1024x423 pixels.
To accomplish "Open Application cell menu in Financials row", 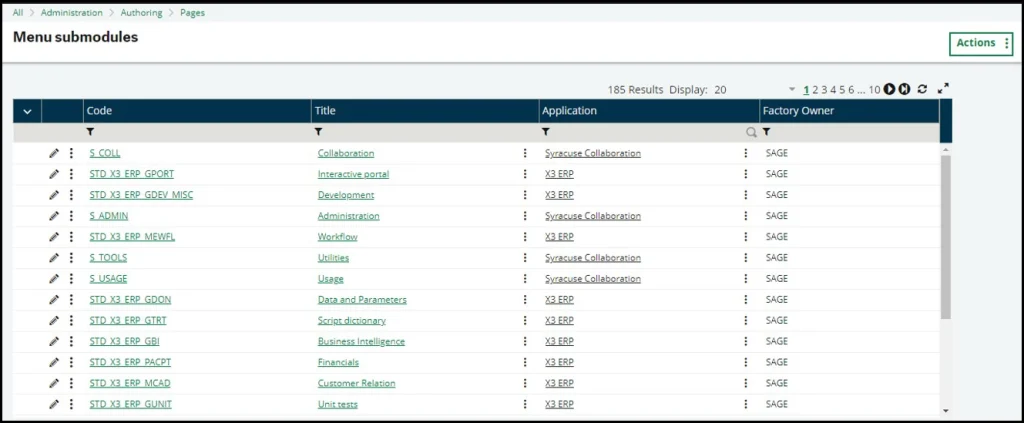I will tap(745, 362).
